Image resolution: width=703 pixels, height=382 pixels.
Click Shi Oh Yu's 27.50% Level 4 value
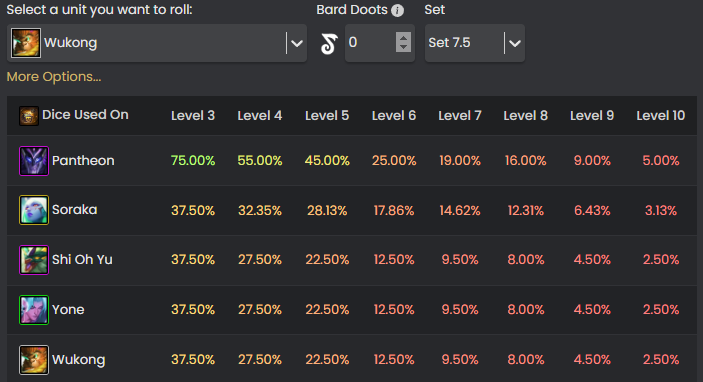pyautogui.click(x=260, y=260)
